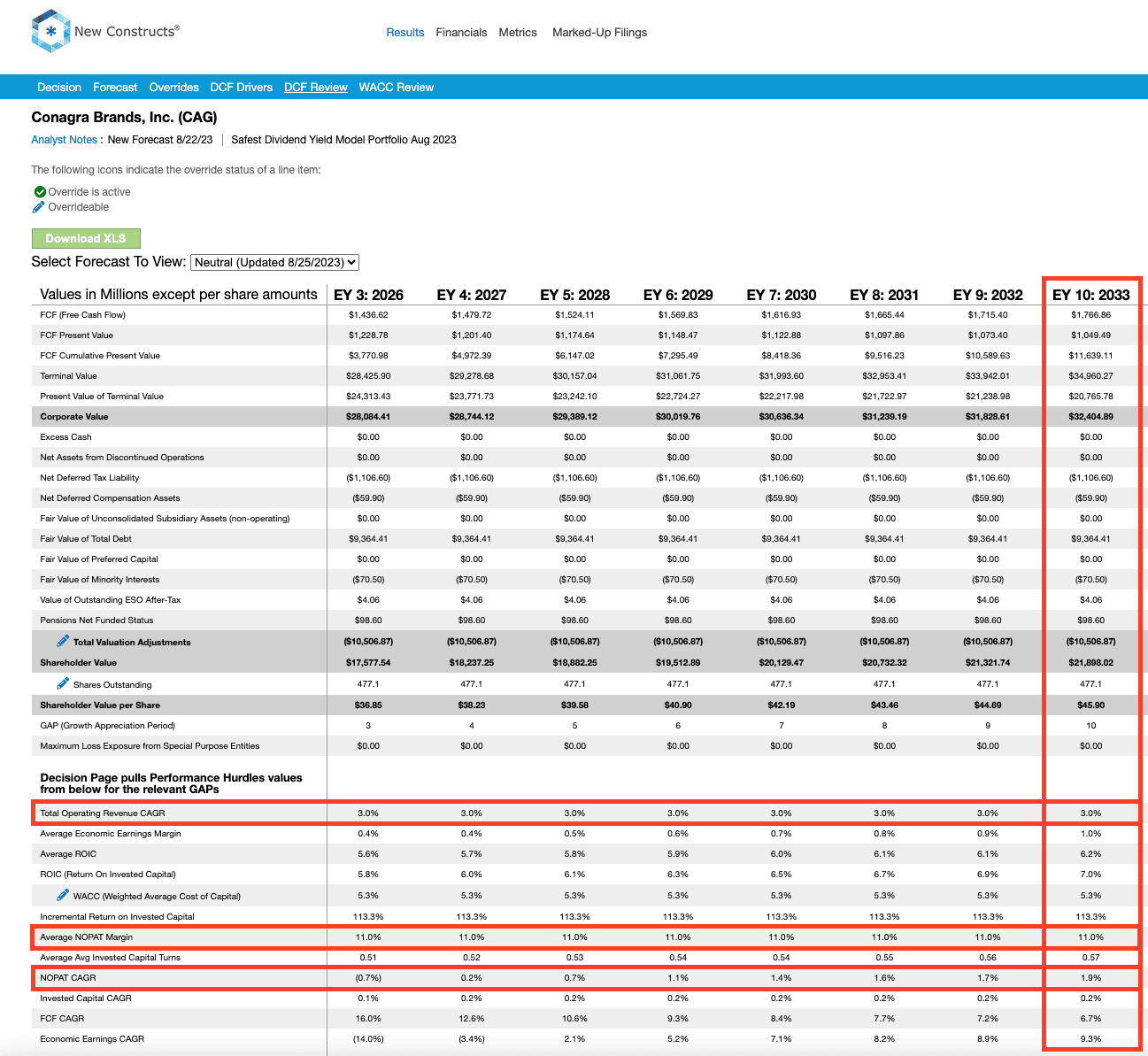The image size is (1148, 1056).
Task: Click the $1,436.62 FCF value for 2026
Action: point(368,314)
